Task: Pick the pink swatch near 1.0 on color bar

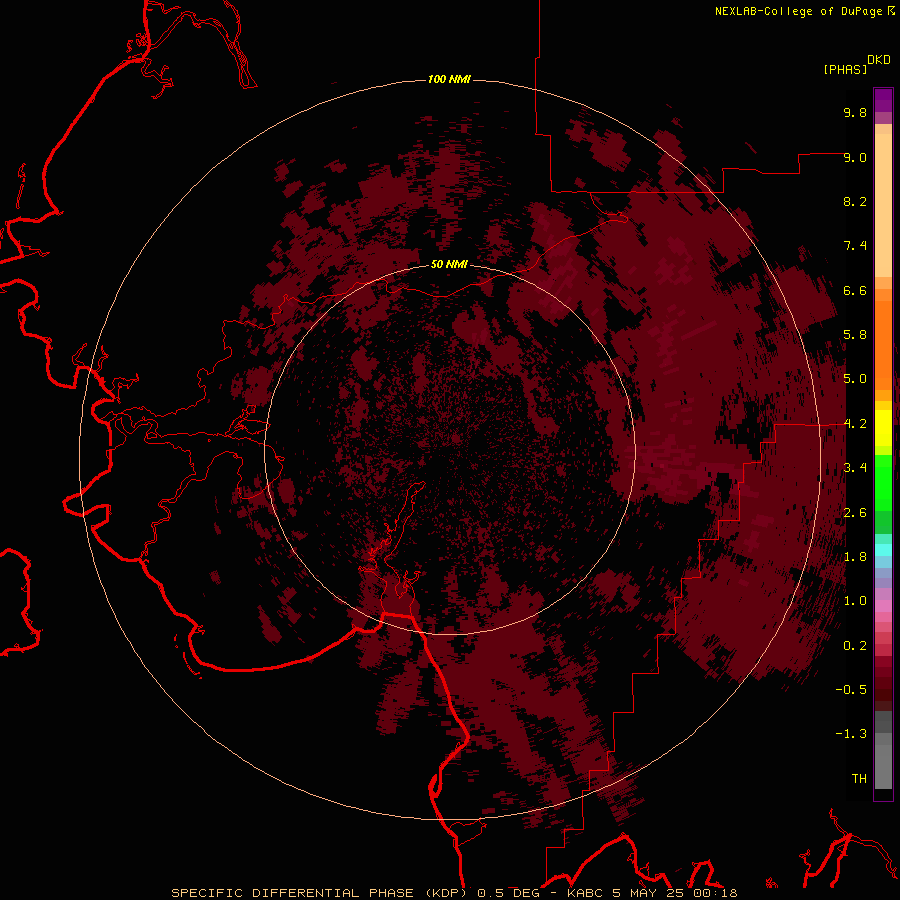Action: tap(883, 605)
